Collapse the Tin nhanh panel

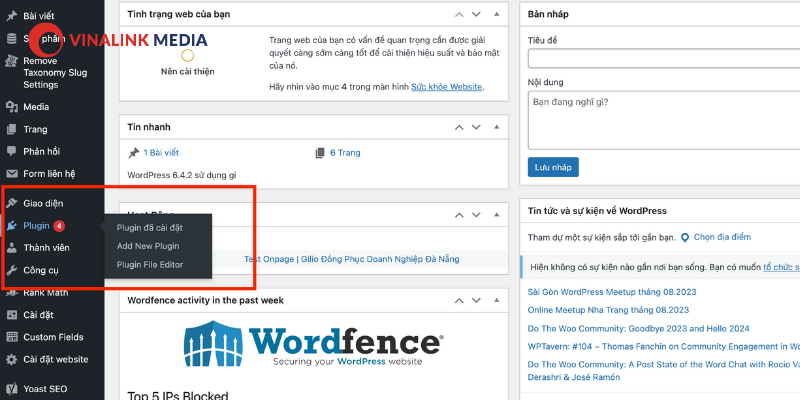(496, 127)
